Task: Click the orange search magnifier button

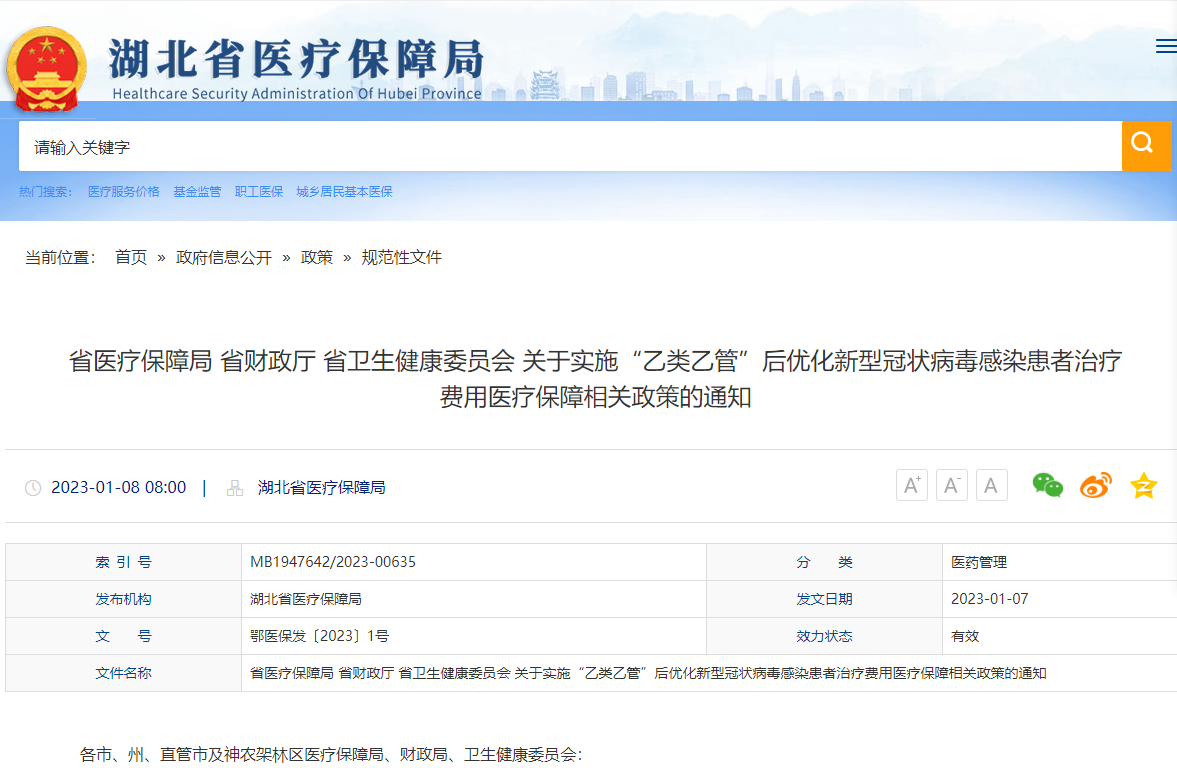Action: pos(1145,146)
